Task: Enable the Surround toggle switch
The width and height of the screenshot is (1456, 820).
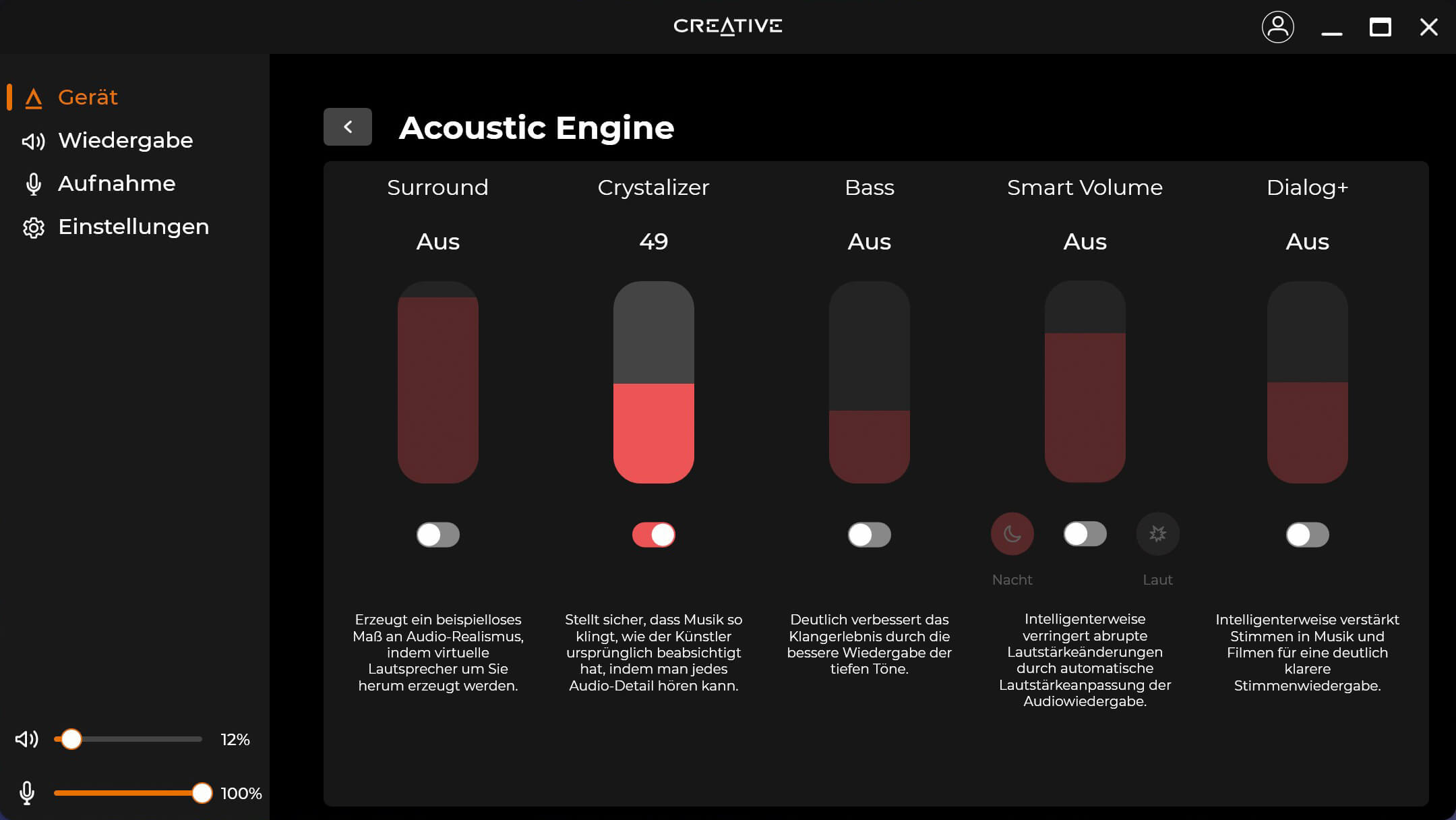Action: [438, 535]
